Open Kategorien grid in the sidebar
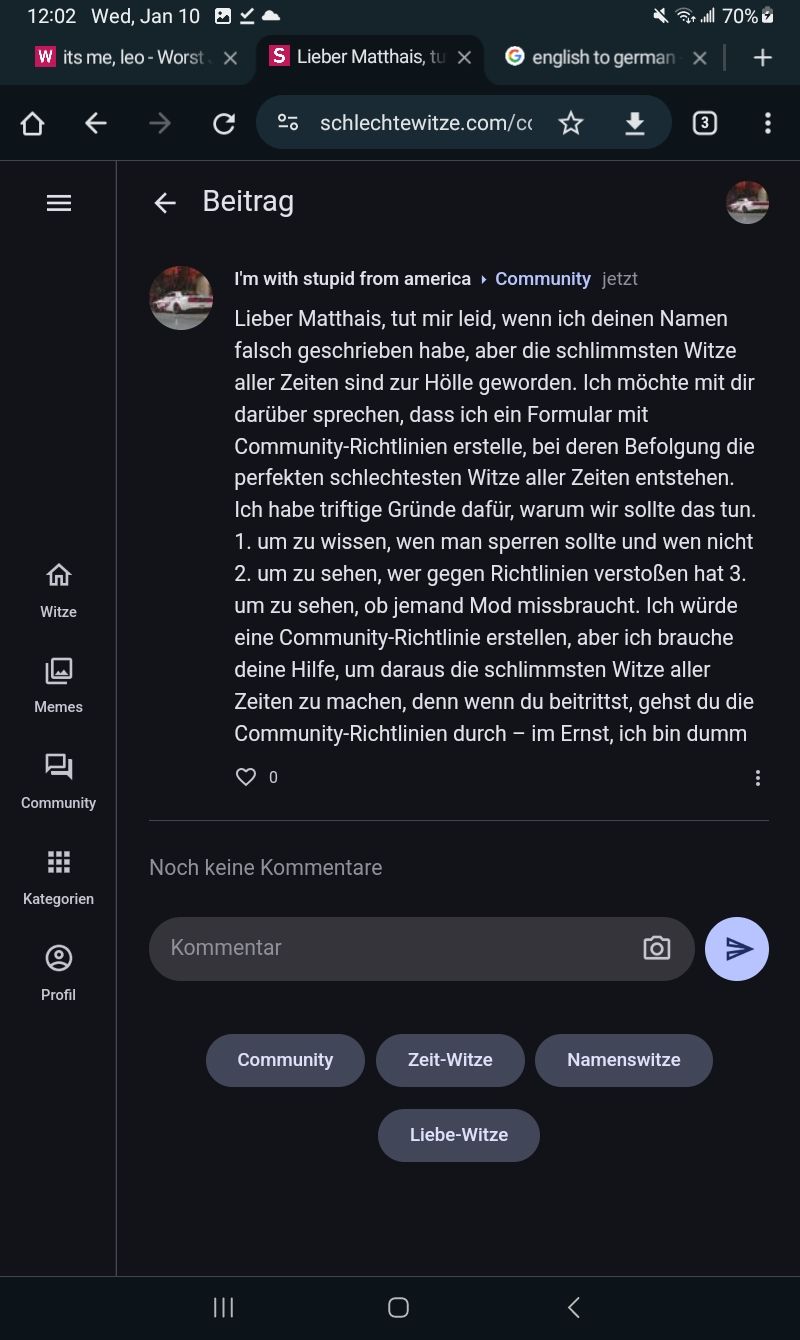This screenshot has height=1340, width=800. 59,877
